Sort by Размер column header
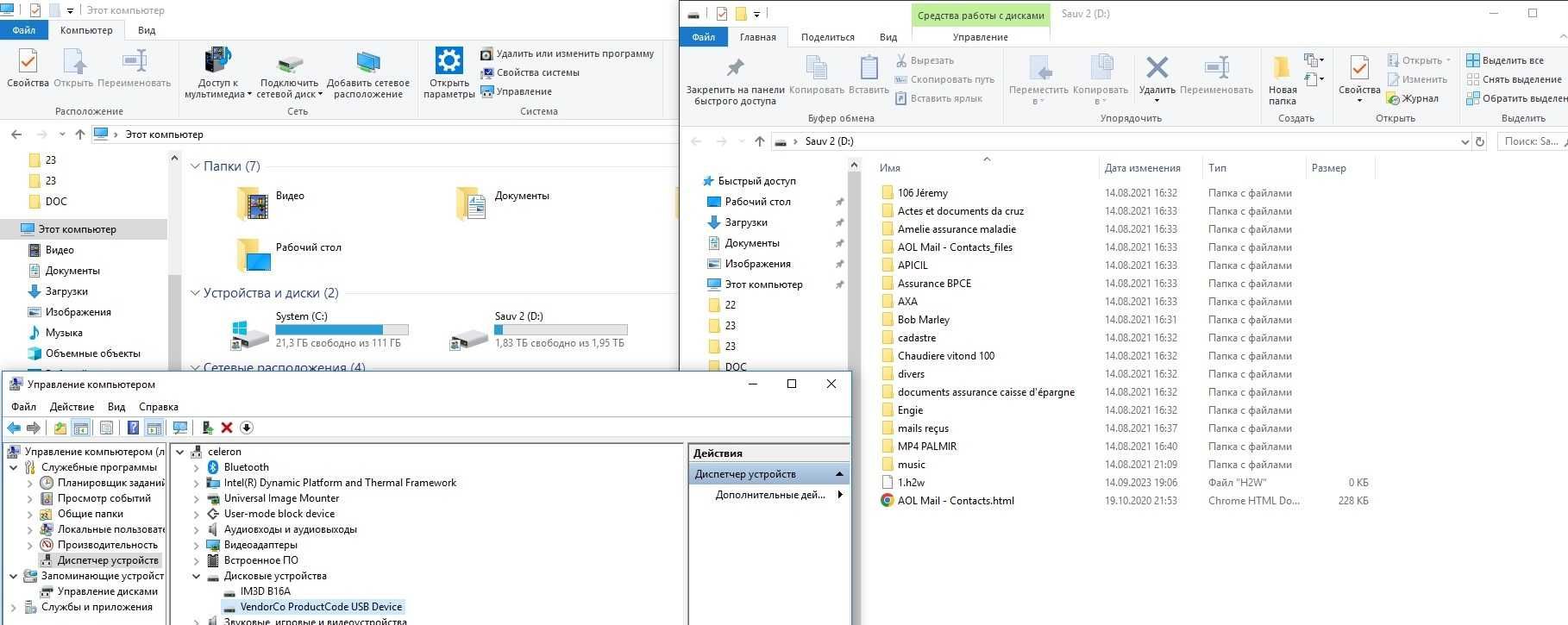1568x625 pixels. click(1328, 168)
